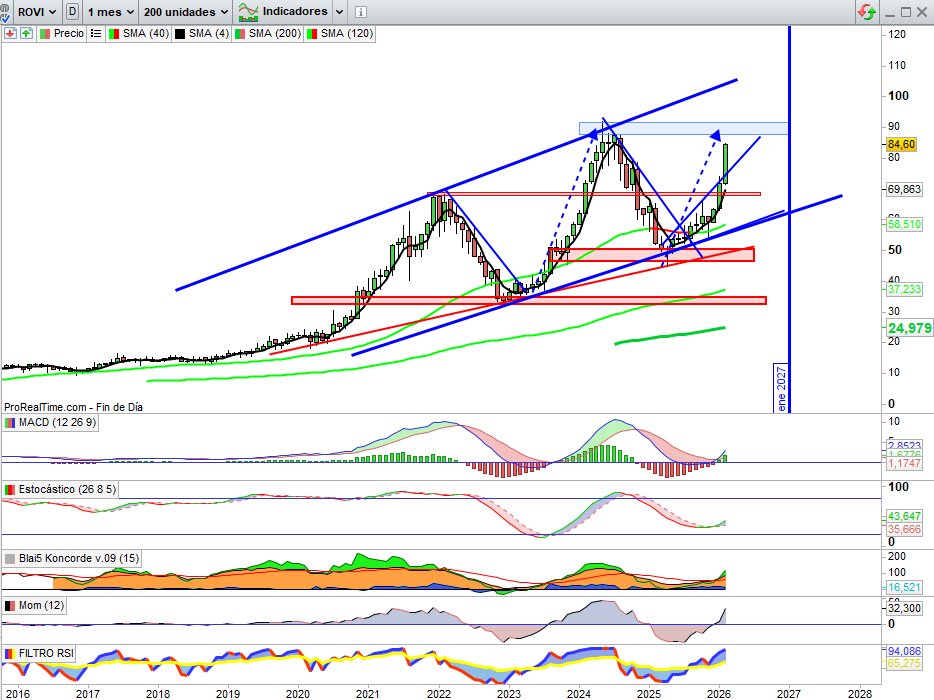Click the 16,521 Koncorde value label

coord(904,587)
